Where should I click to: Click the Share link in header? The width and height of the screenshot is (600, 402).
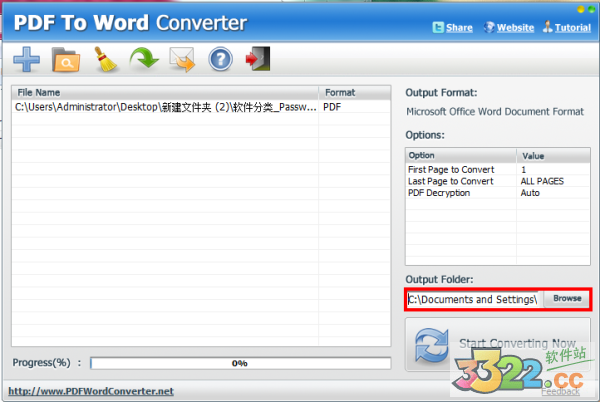pyautogui.click(x=459, y=28)
